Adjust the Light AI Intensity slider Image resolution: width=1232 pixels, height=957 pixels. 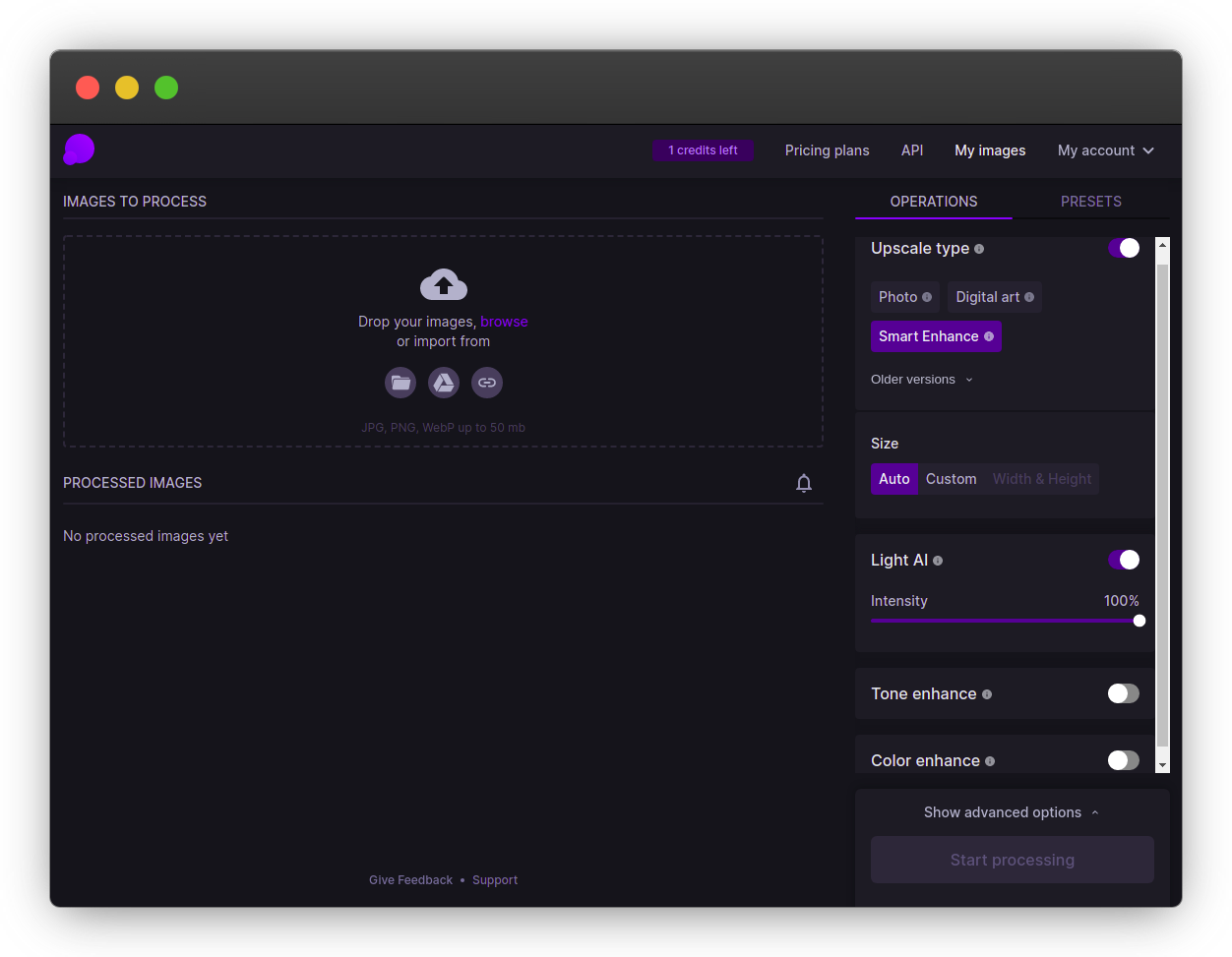click(x=1005, y=621)
